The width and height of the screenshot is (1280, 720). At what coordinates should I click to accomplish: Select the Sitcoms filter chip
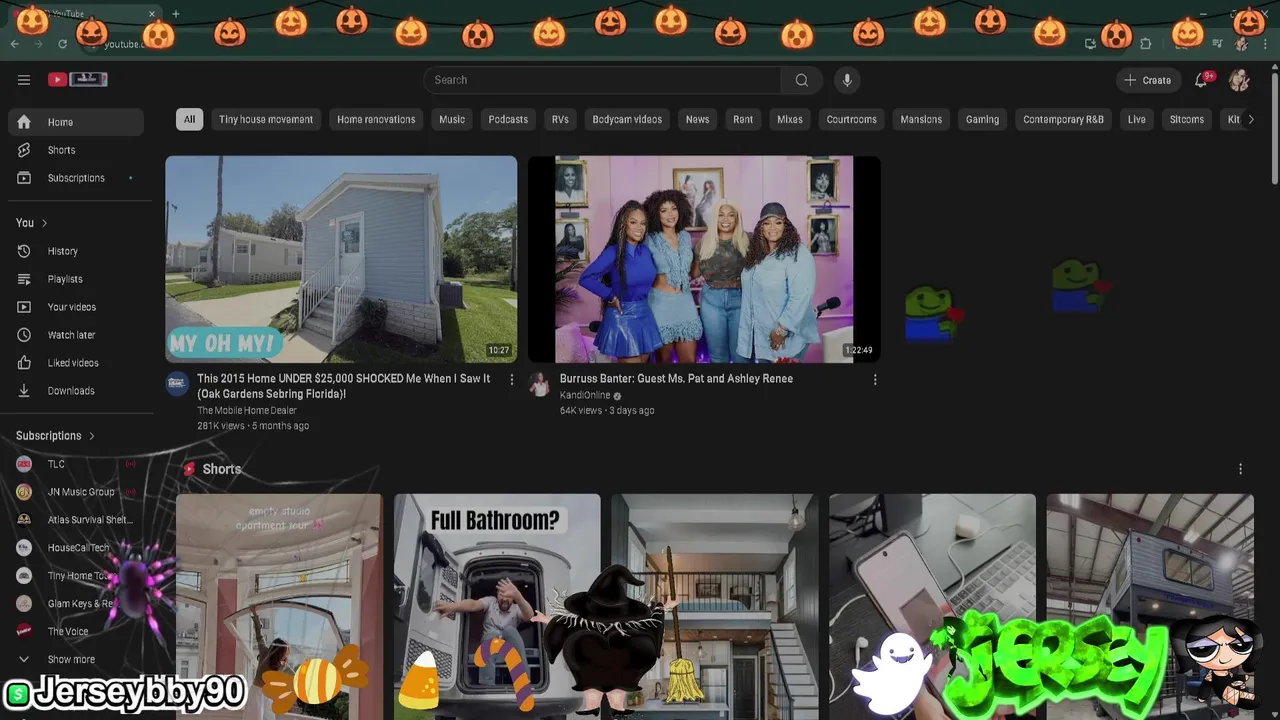coord(1187,119)
